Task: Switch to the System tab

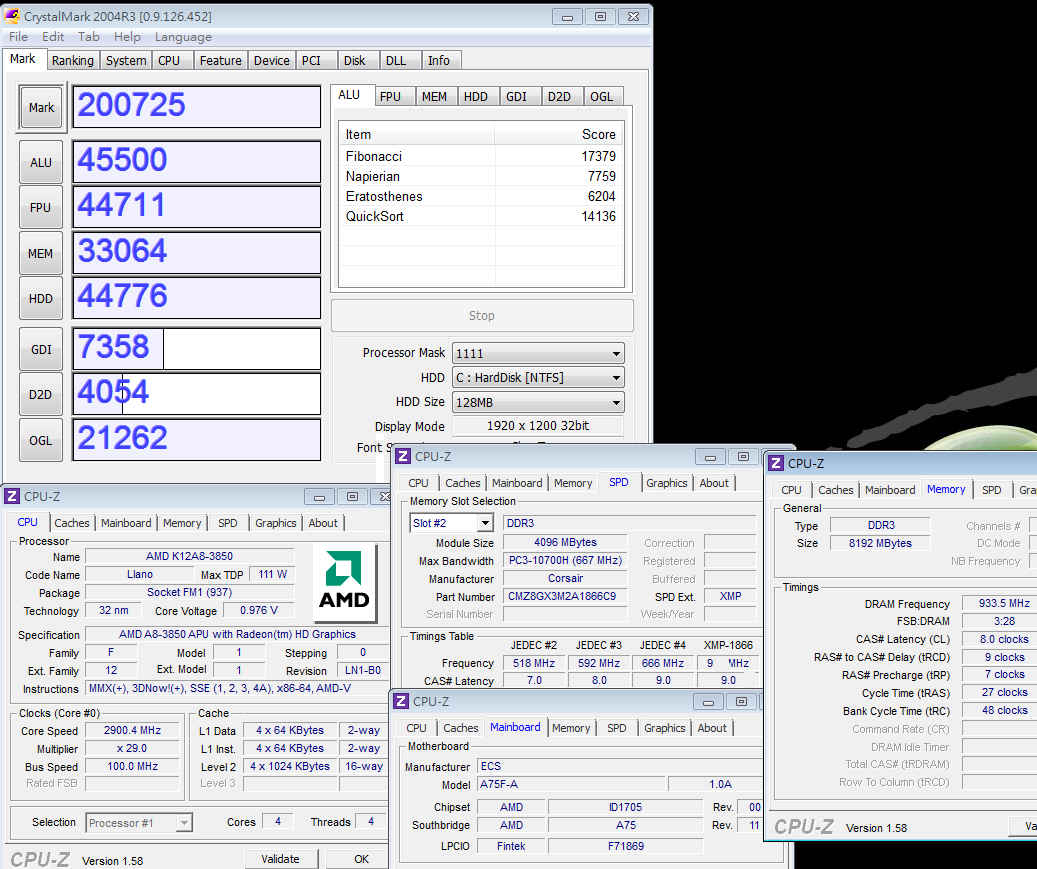Action: [x=126, y=60]
